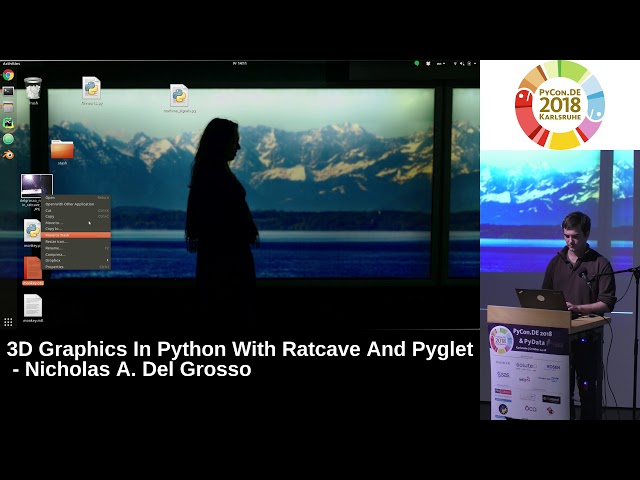Screen dimensions: 640x480
Task: Choose Move to… in the context menu
Action: click(x=76, y=223)
